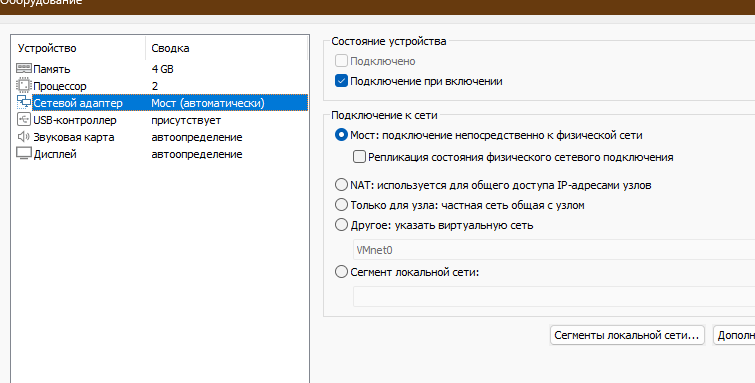The image size is (755, 383).
Task: Select the 'Память' row
Action: point(161,69)
